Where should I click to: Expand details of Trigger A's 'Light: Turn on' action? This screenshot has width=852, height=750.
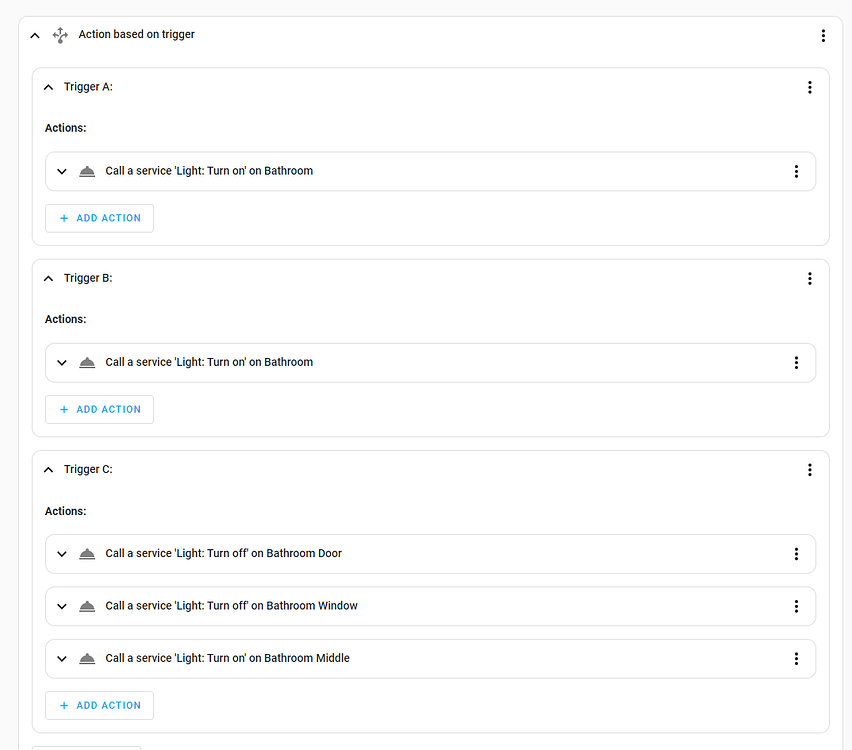(61, 170)
